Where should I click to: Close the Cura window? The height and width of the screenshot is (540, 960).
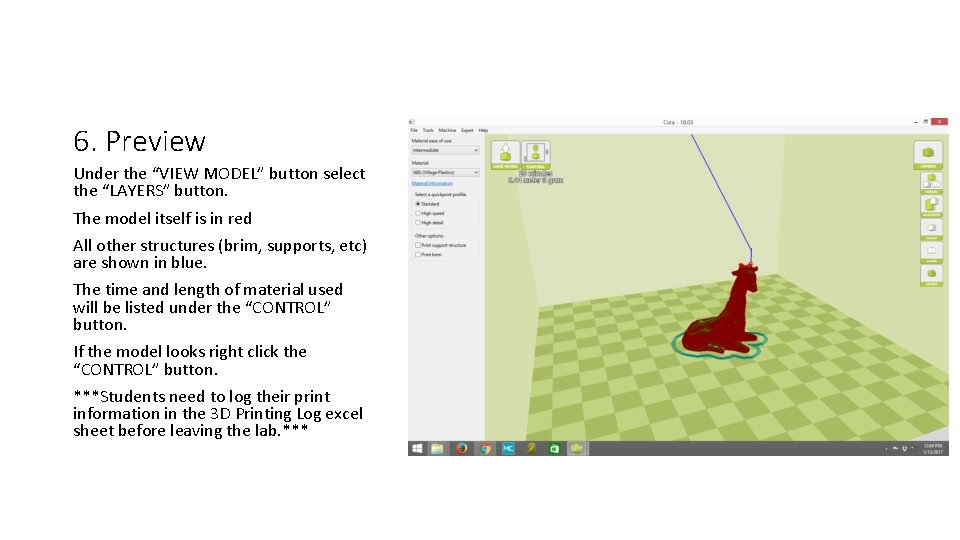point(939,122)
